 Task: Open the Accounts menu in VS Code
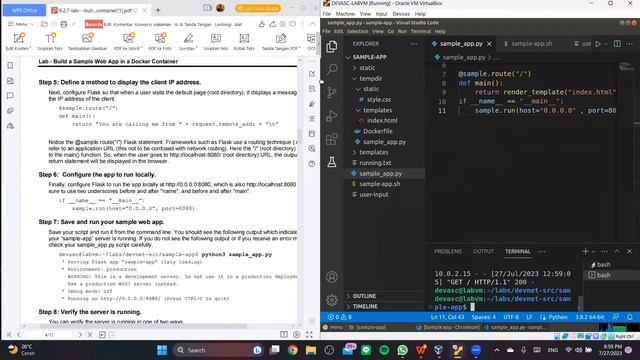tap(332, 277)
